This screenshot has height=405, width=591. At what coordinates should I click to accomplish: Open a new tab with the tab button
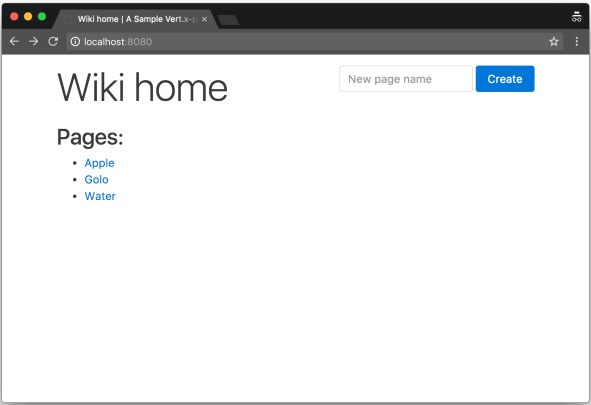(x=228, y=20)
